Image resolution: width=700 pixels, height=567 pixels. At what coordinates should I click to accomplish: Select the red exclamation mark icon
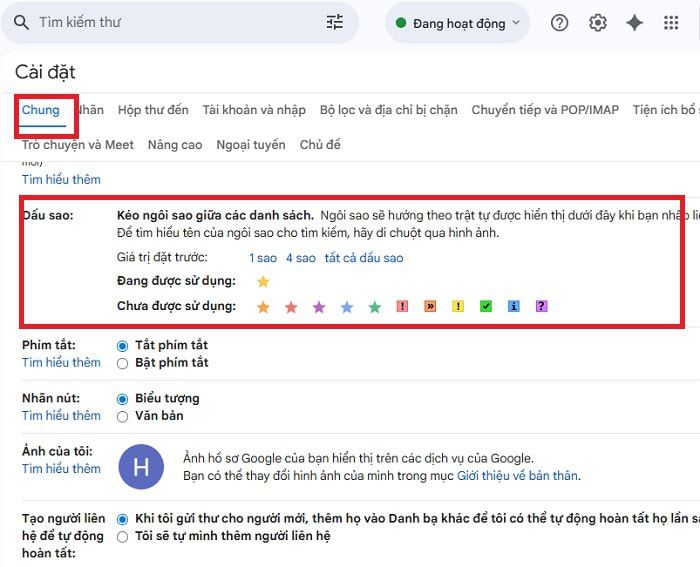(402, 306)
